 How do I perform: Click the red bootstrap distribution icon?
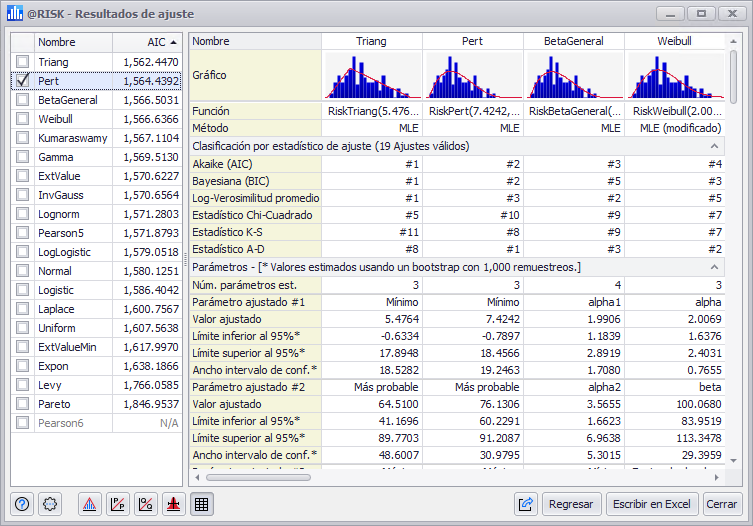[x=173, y=505]
